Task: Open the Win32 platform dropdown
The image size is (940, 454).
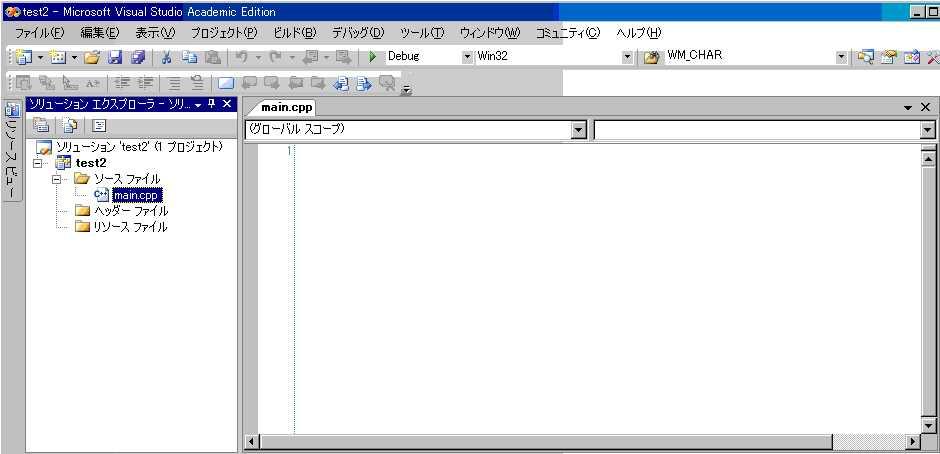Action: 628,57
